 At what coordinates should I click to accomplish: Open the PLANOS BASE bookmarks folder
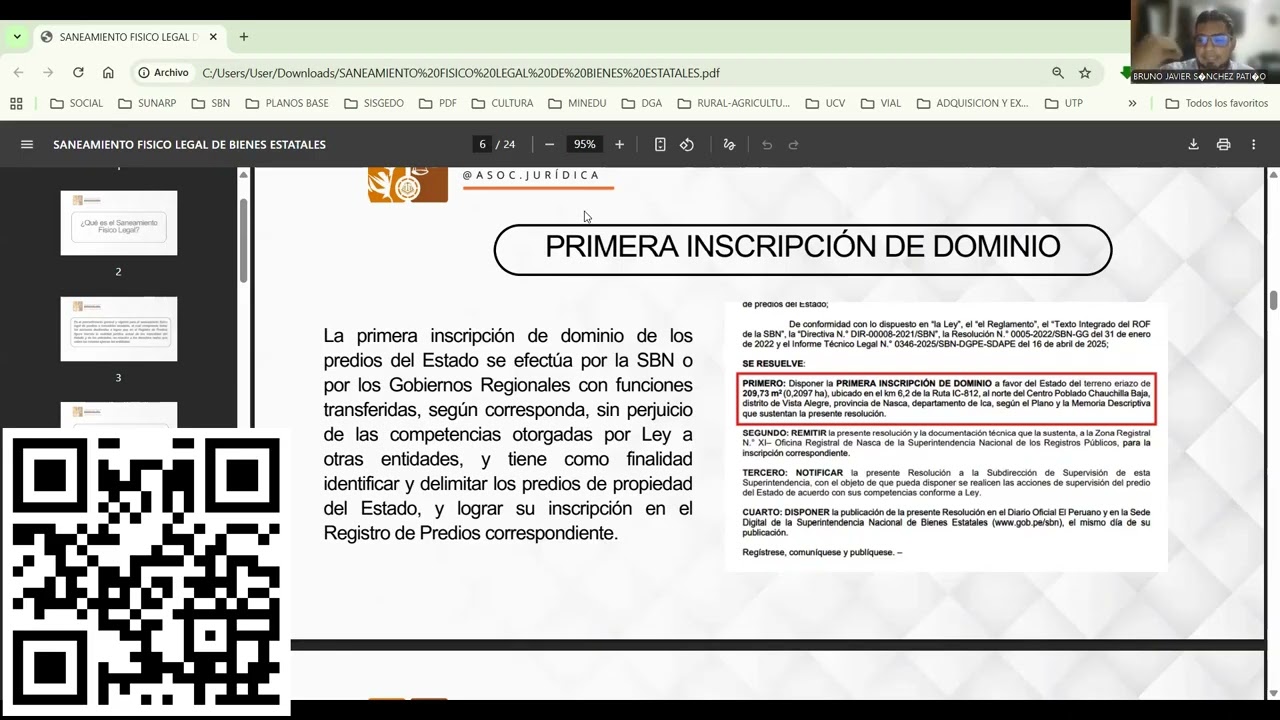(x=287, y=103)
